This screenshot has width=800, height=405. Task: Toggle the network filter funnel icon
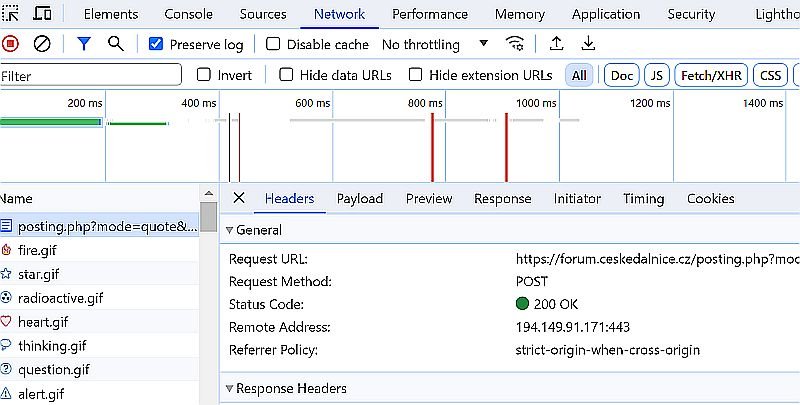84,44
